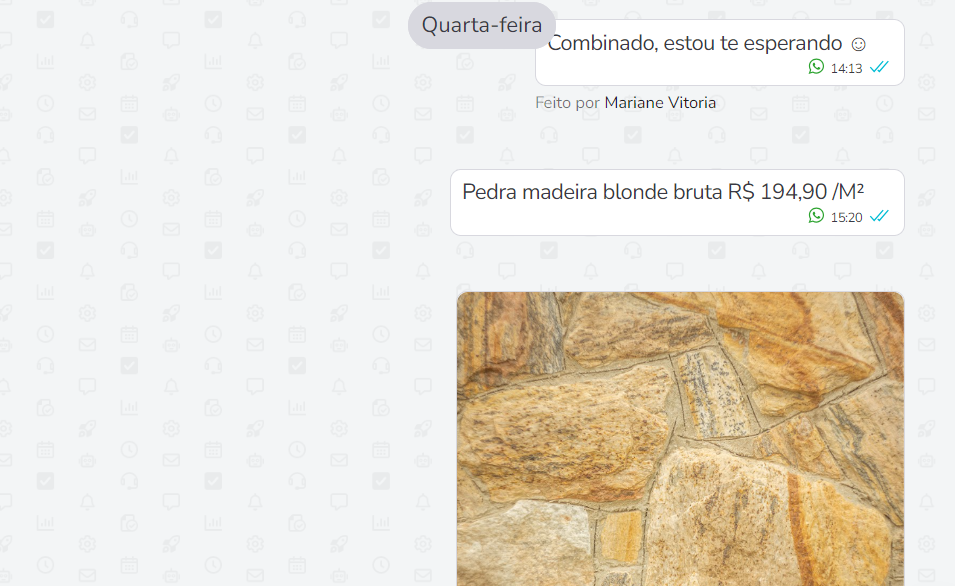Image resolution: width=955 pixels, height=586 pixels.
Task: Click the 14:13 message timestamp
Action: 847,68
